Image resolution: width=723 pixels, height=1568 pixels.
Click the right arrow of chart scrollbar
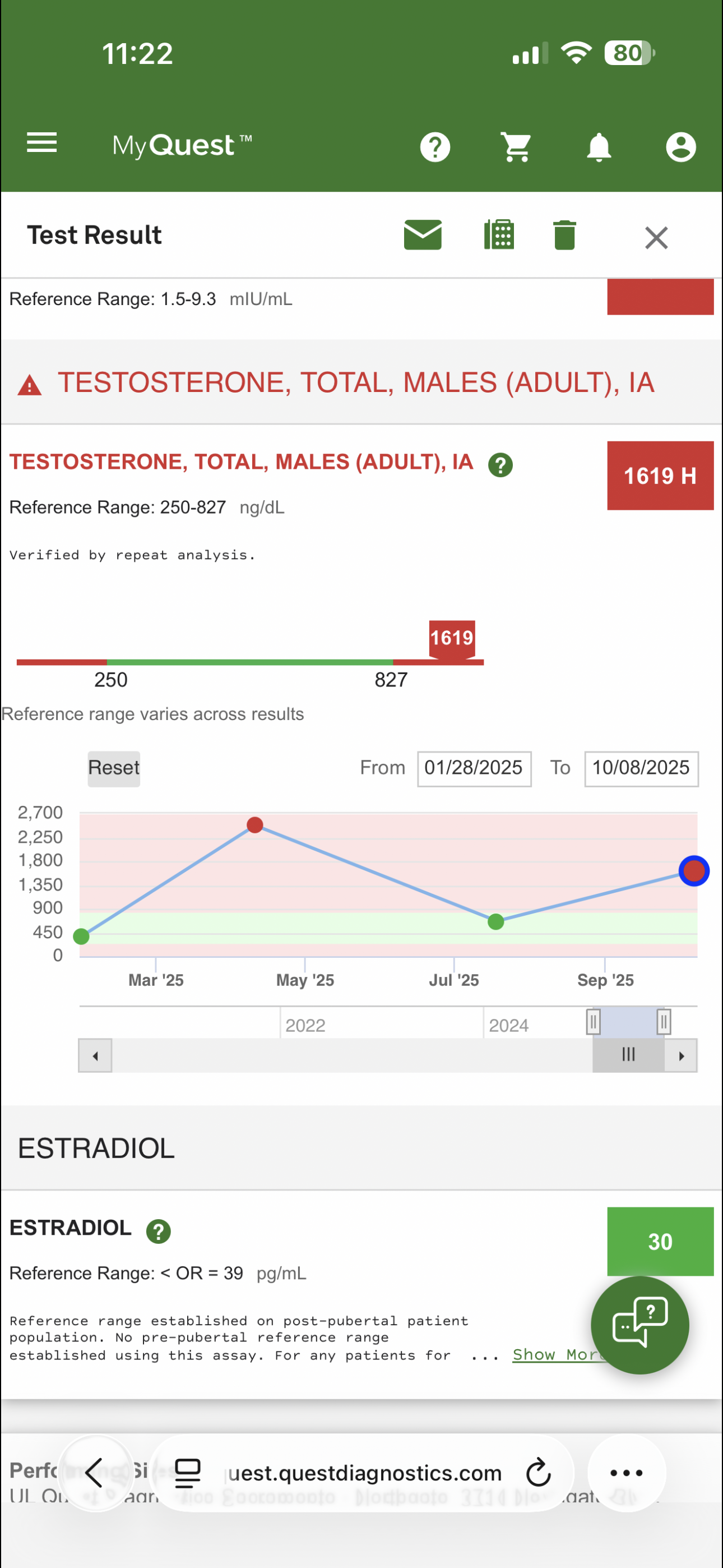(681, 1055)
